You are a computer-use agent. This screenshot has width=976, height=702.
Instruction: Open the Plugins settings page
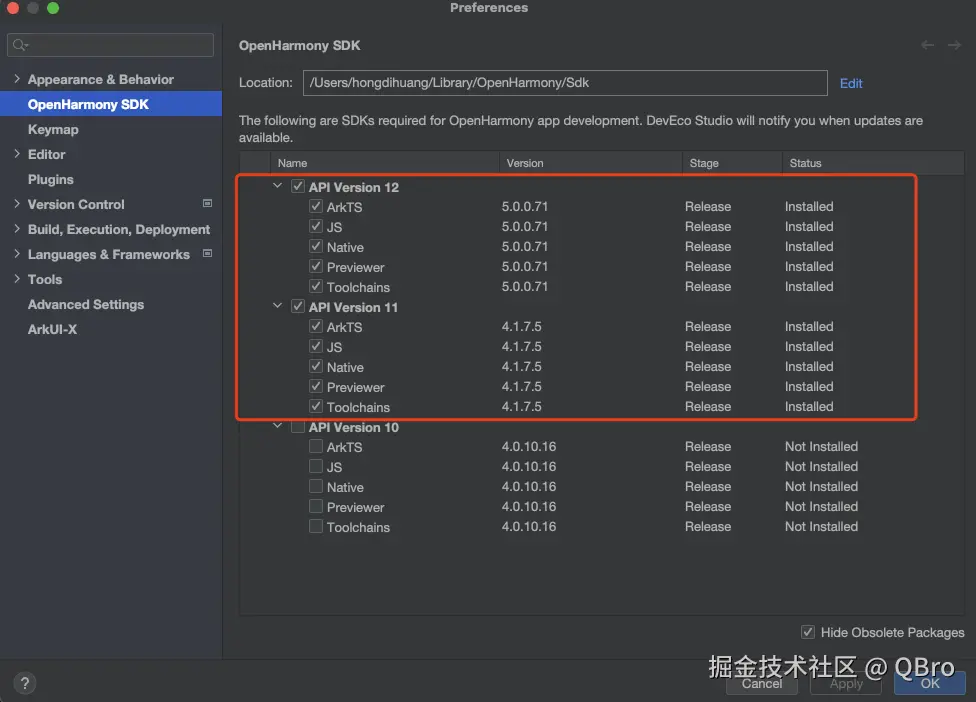click(51, 179)
